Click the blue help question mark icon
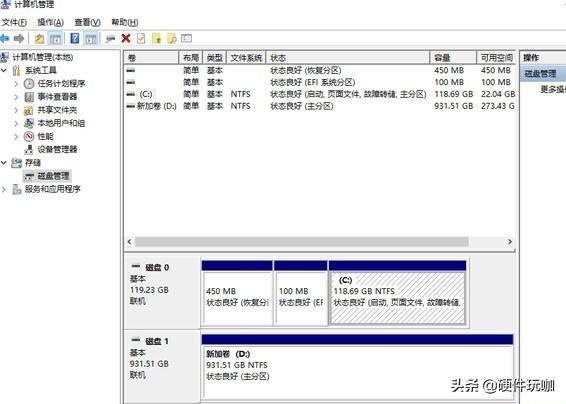Viewport: 566px width, 404px height. [x=74, y=38]
